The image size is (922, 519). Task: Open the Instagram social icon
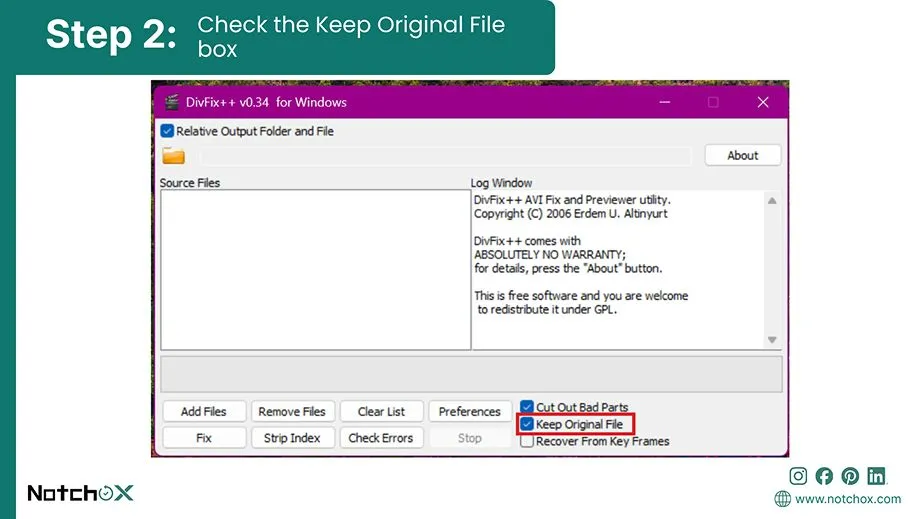point(798,476)
